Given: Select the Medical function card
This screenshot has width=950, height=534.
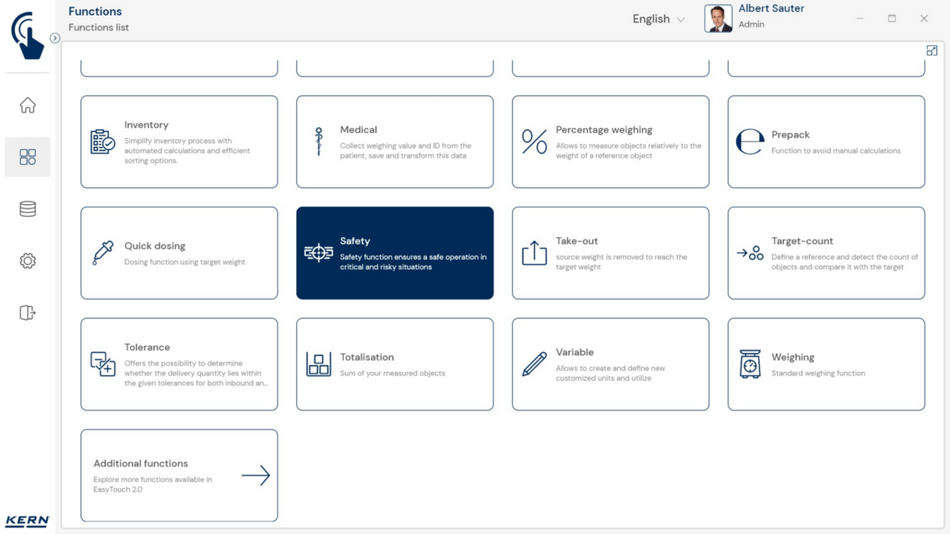Looking at the screenshot, I should tap(395, 142).
